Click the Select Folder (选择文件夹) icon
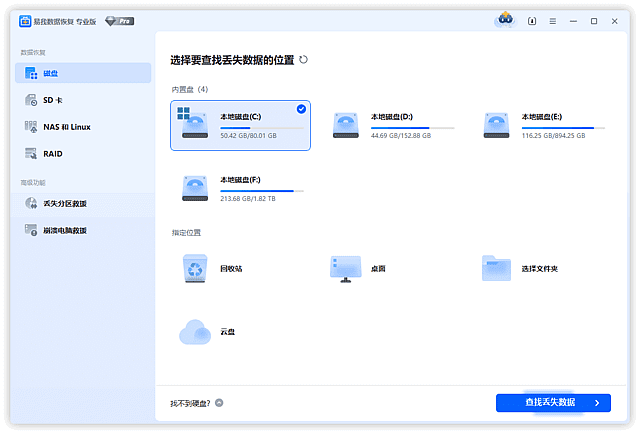This screenshot has width=640, height=434. (497, 268)
